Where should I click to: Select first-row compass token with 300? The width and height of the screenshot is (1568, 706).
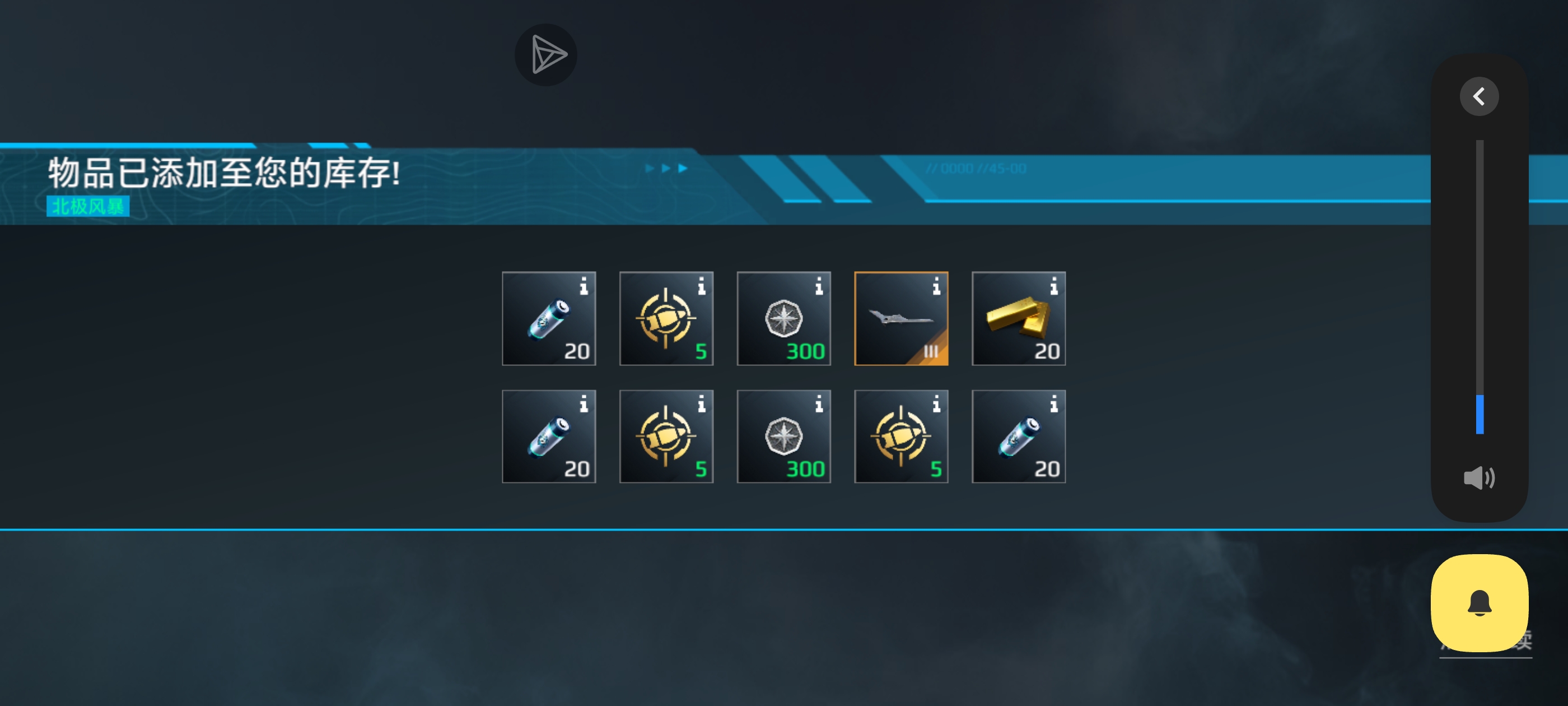pos(783,319)
